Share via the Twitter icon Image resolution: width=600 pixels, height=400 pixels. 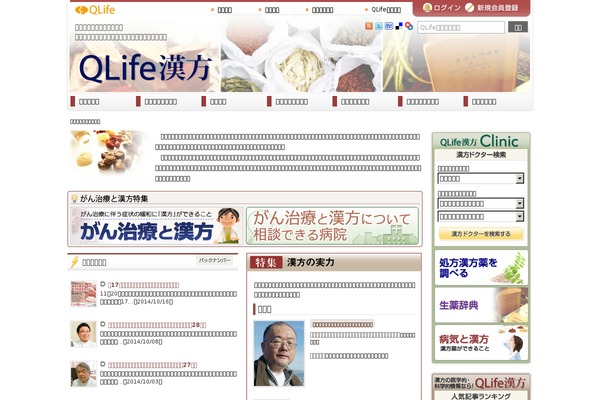(x=379, y=26)
